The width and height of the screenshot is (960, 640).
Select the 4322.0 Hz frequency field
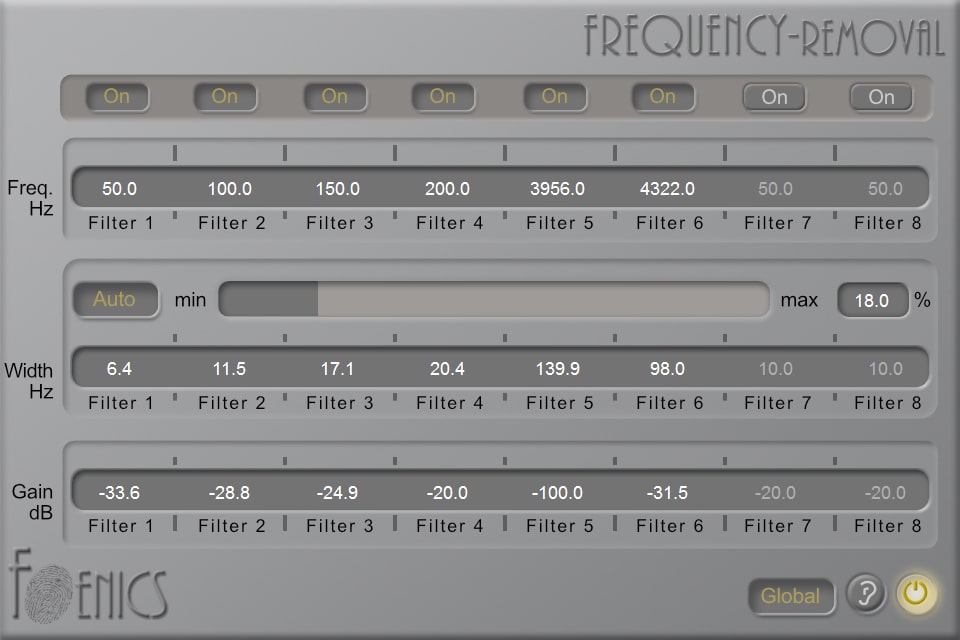666,188
